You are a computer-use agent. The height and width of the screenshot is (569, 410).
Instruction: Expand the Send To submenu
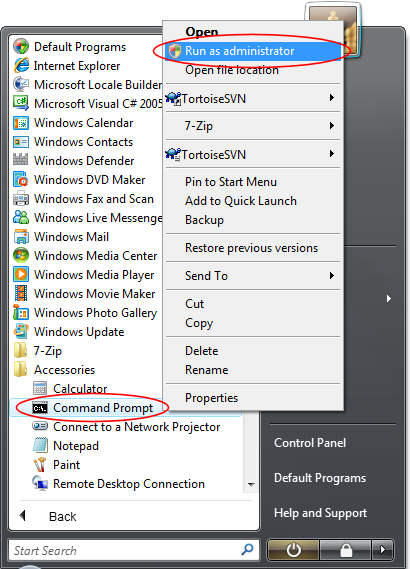(x=253, y=276)
